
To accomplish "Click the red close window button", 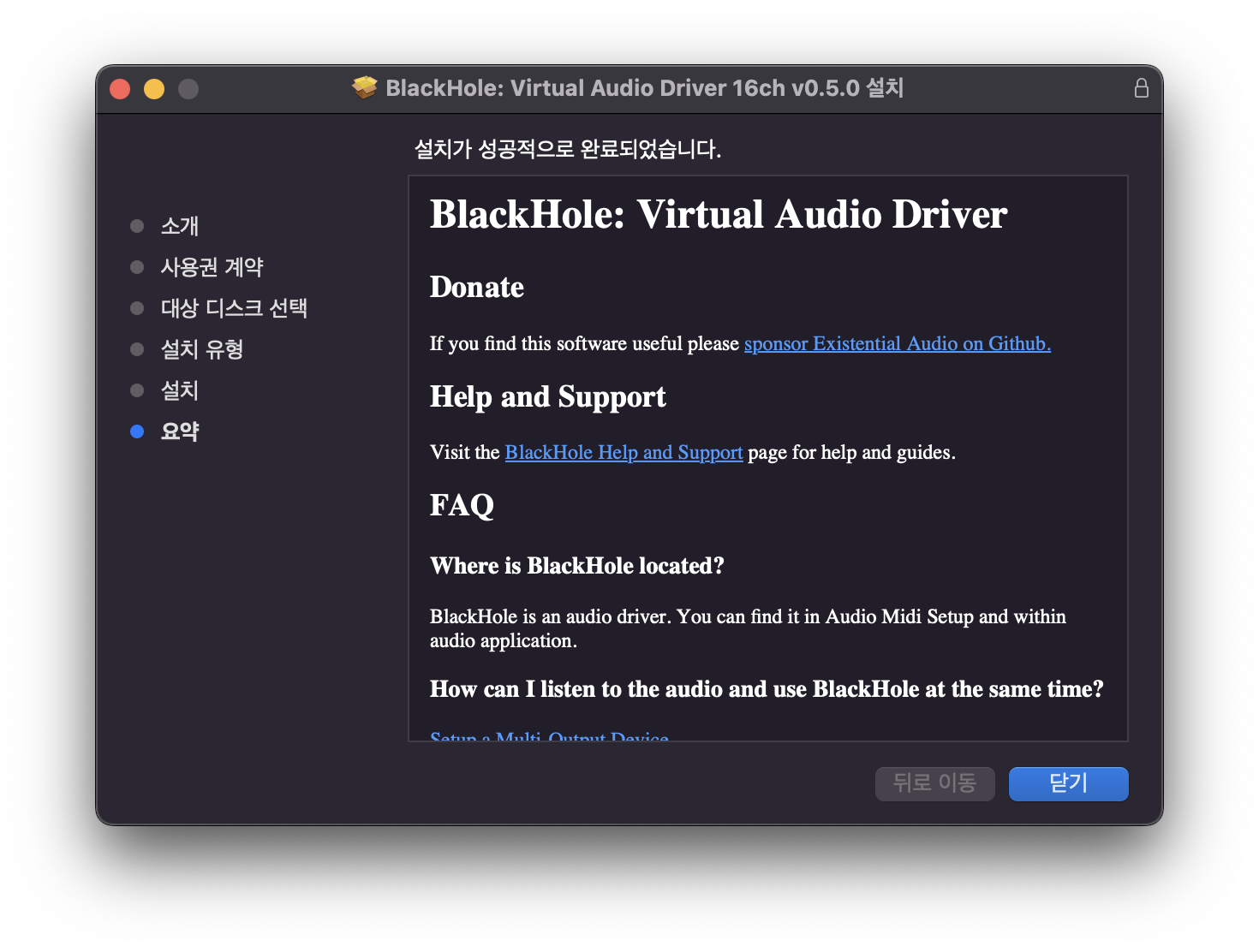I will click(x=120, y=89).
